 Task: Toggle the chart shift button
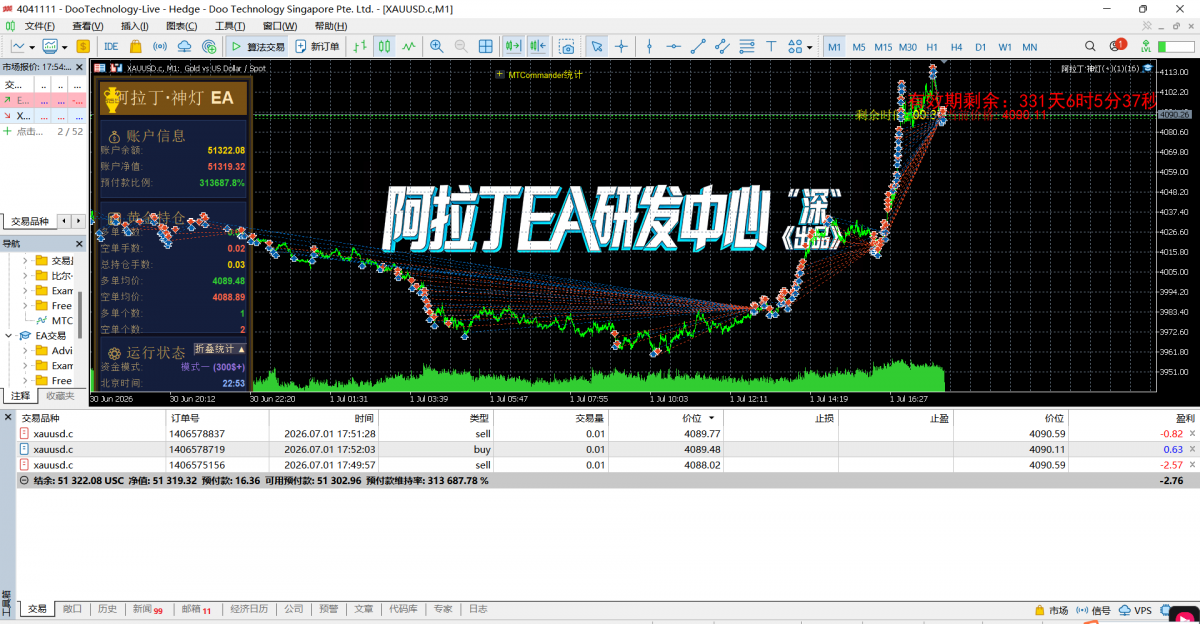[538, 46]
